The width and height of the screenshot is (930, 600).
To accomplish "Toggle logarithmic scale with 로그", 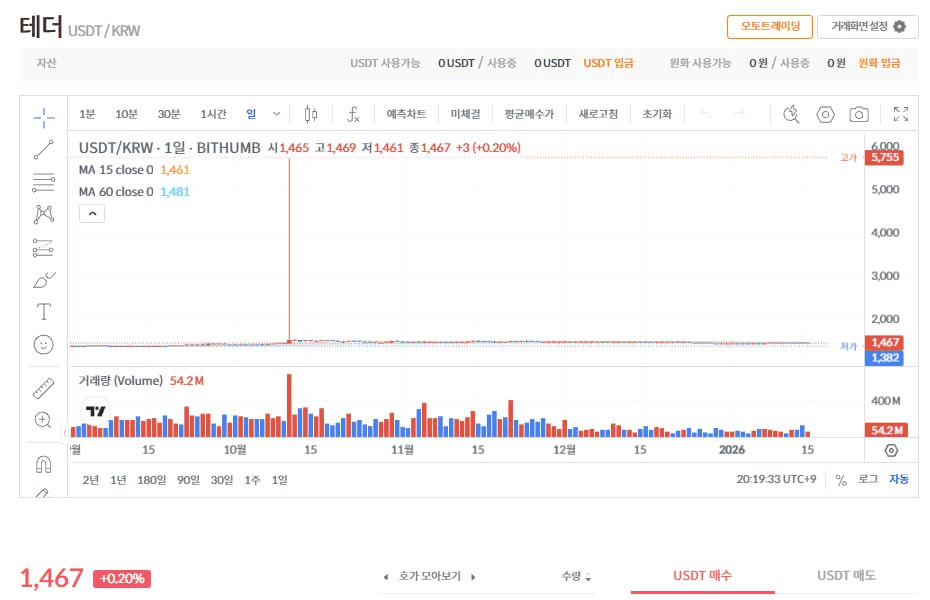I will pos(869,480).
